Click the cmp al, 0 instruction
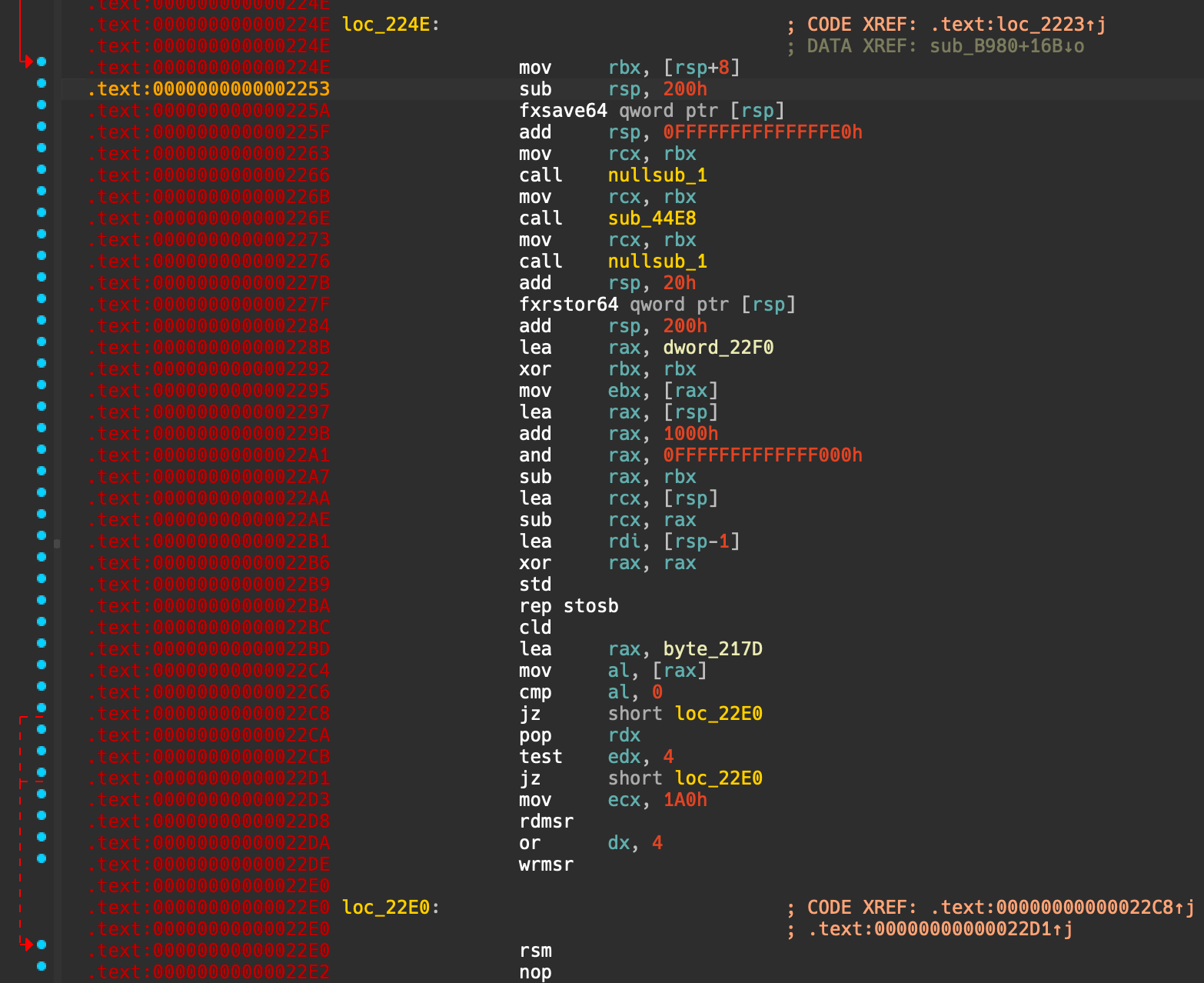Image resolution: width=1204 pixels, height=983 pixels. [590, 692]
